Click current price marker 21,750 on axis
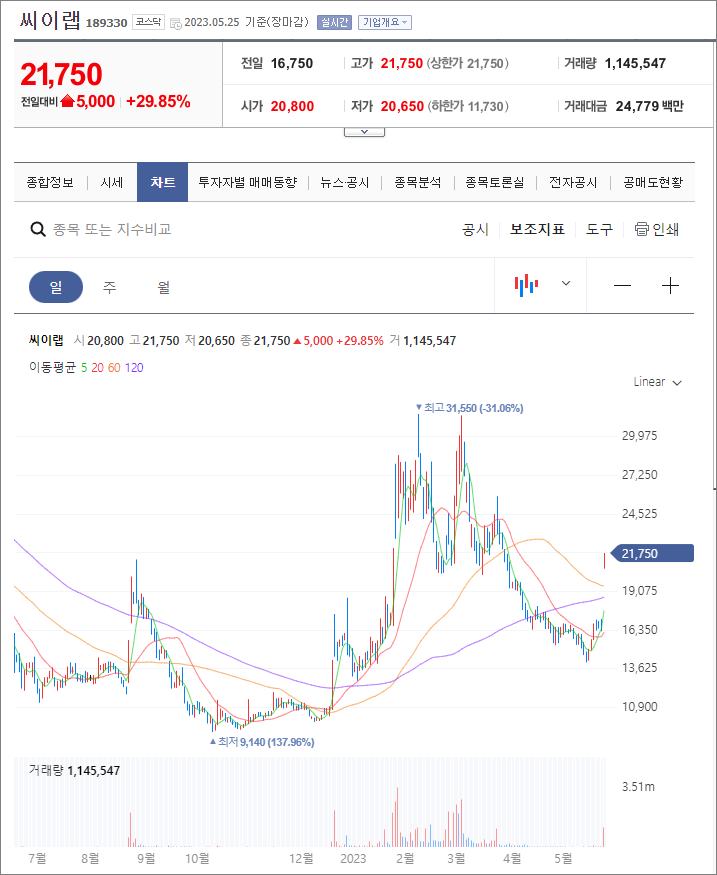717x875 pixels. tap(651, 553)
